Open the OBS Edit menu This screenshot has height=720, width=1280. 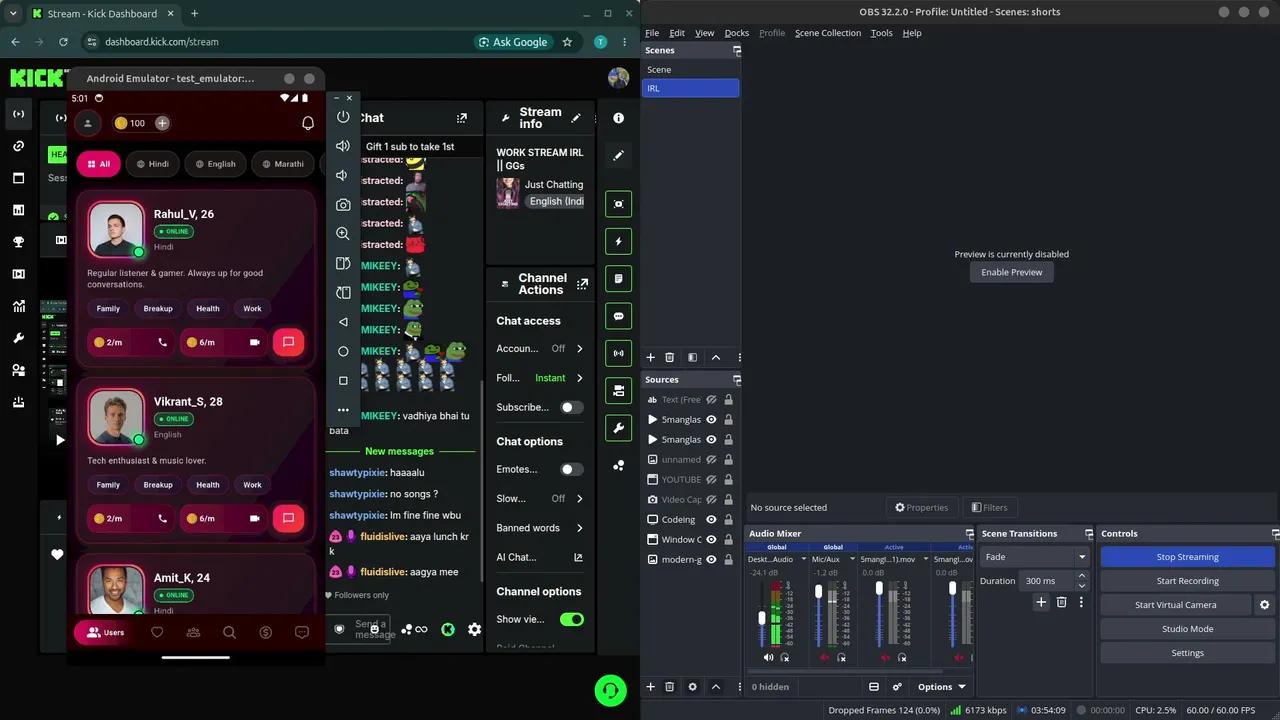[677, 33]
